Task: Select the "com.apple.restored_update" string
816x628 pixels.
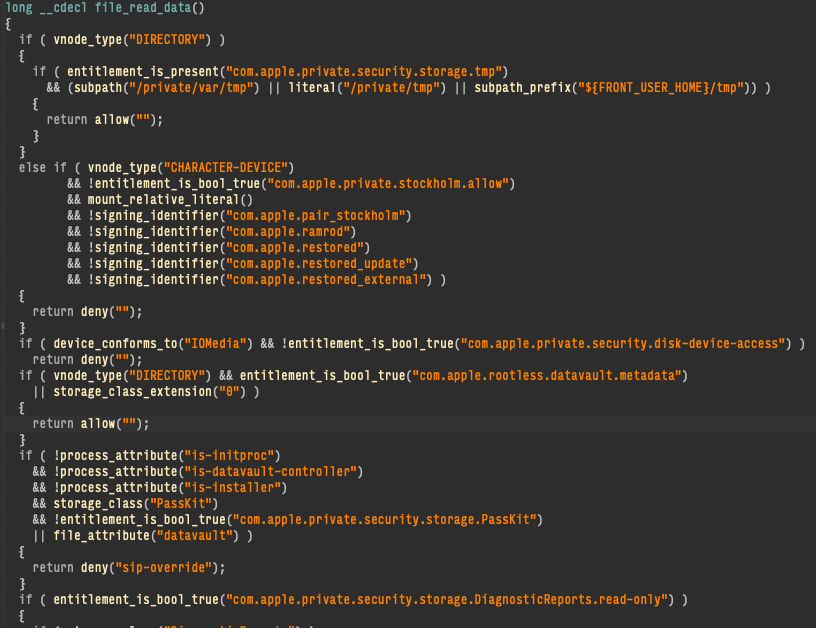Action: click(x=320, y=264)
